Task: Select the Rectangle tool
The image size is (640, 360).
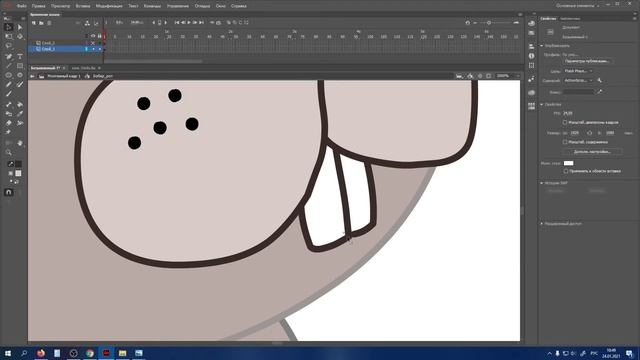Action: (20, 66)
